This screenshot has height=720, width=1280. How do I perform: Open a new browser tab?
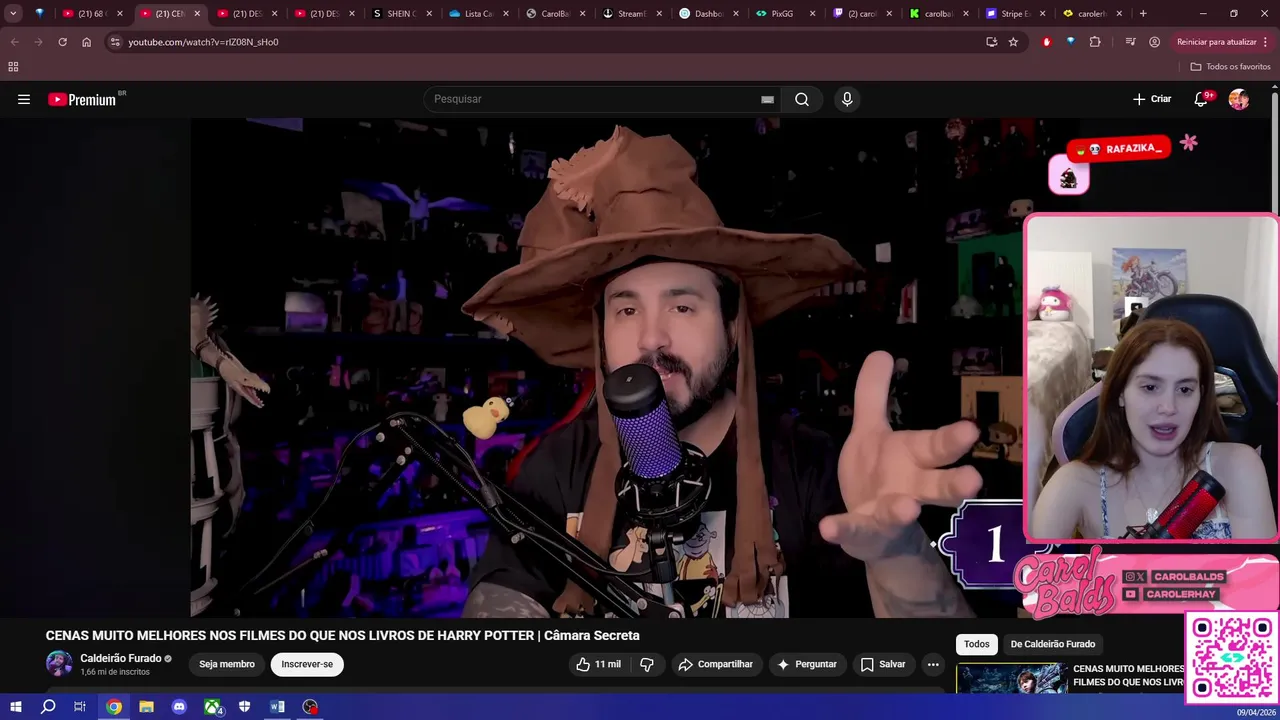(1143, 14)
